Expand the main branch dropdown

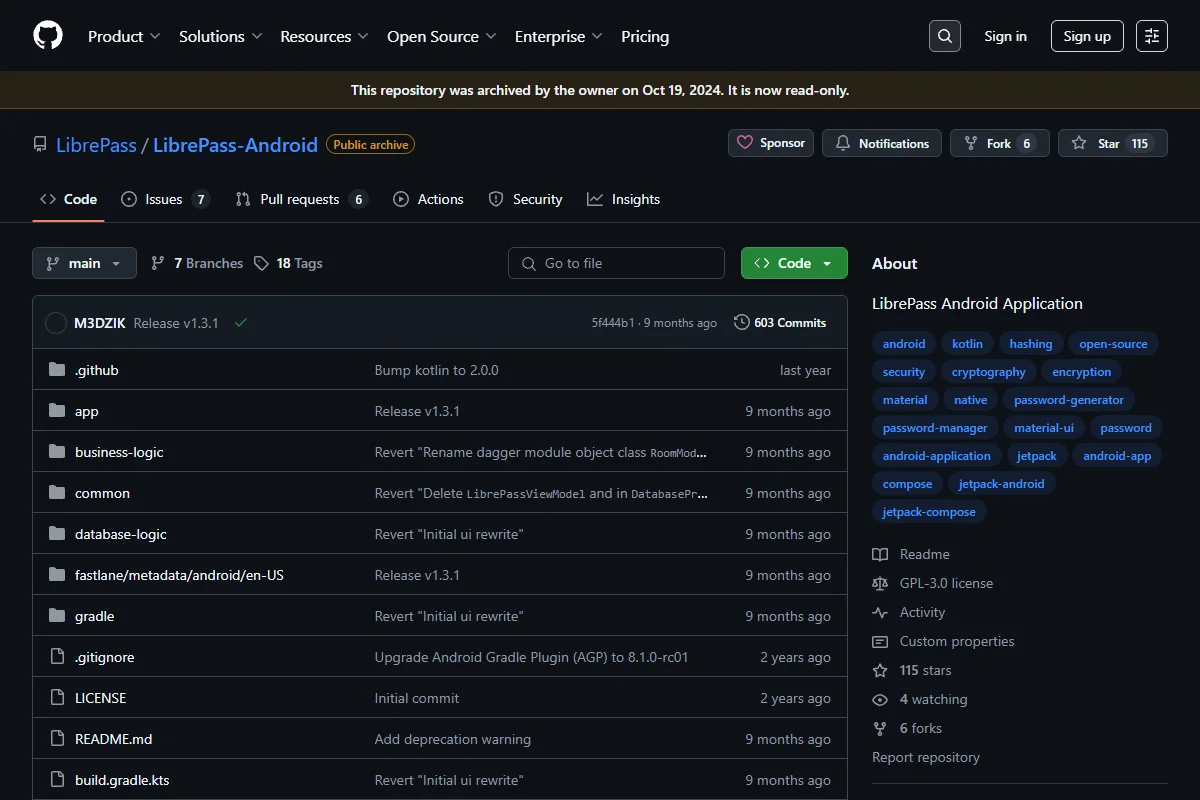pyautogui.click(x=84, y=263)
